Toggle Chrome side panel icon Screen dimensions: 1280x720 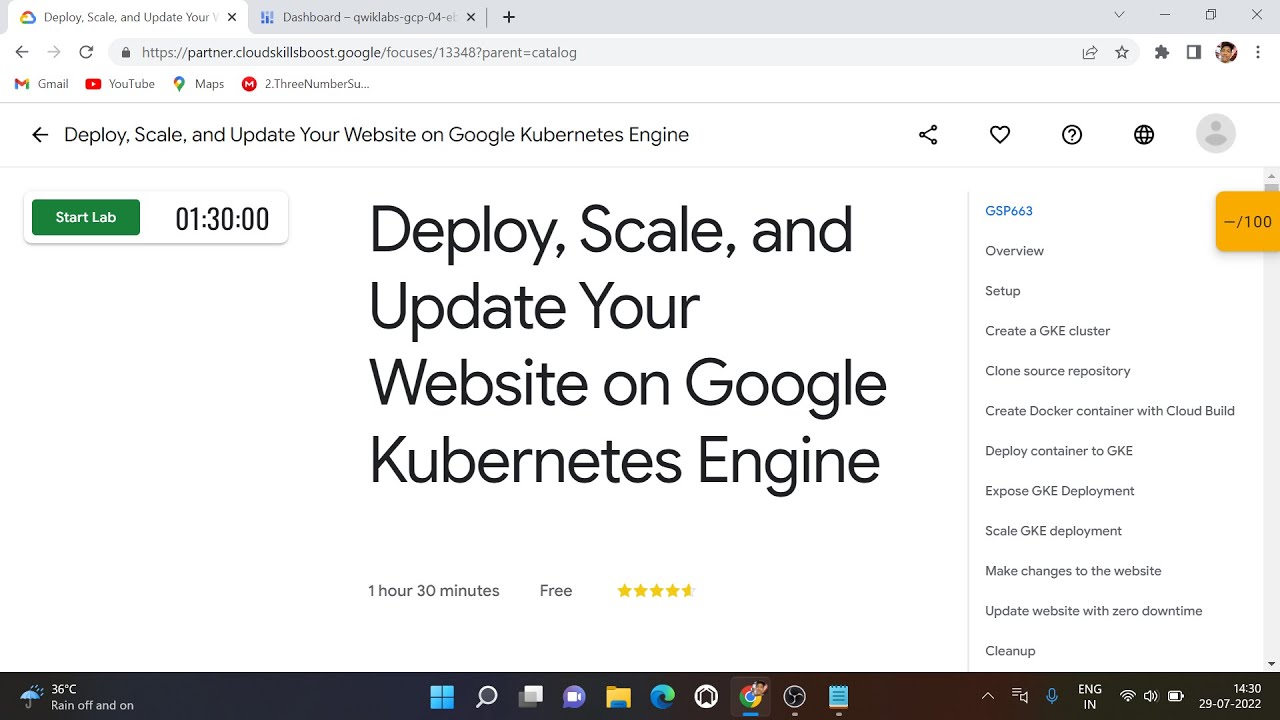tap(1194, 52)
